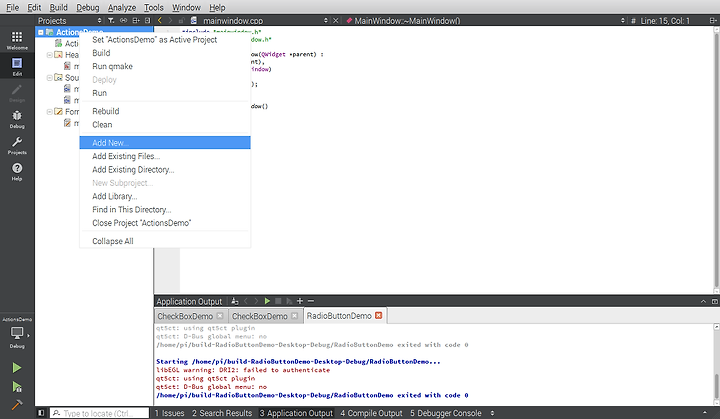Select Add New... menu entry
The width and height of the screenshot is (720, 419).
[x=165, y=142]
